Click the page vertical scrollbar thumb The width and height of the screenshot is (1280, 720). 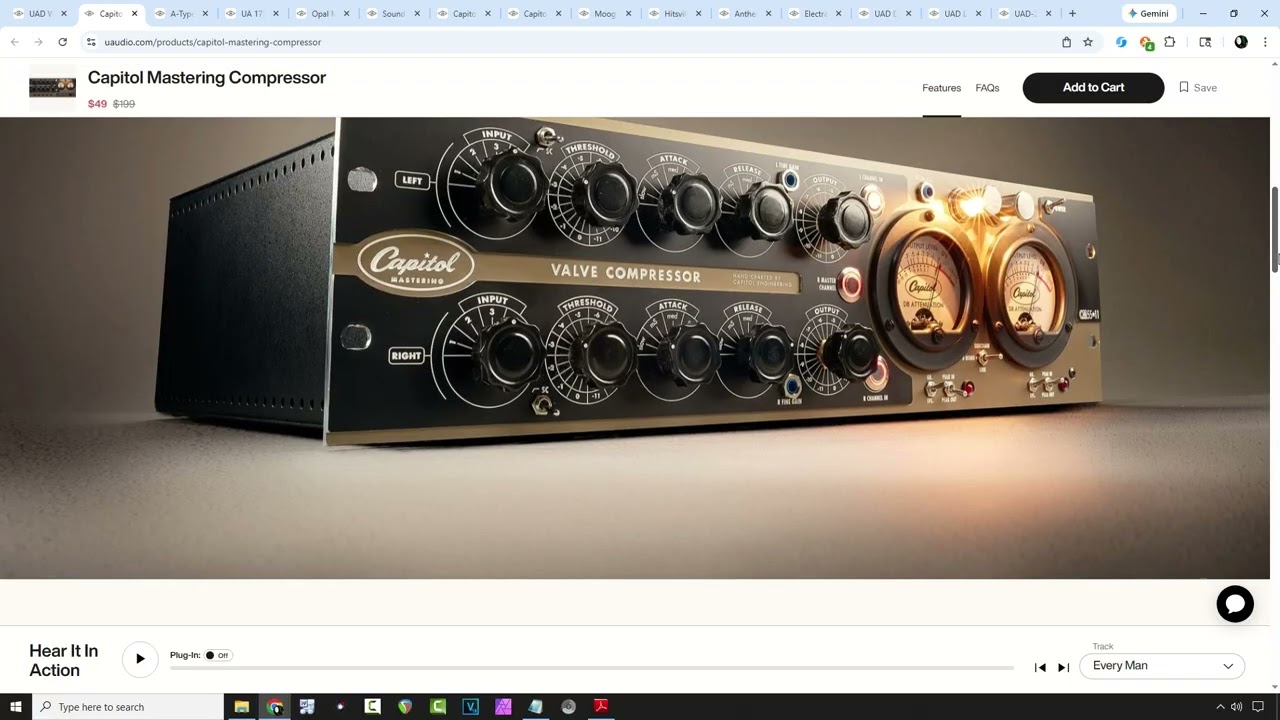pyautogui.click(x=1275, y=228)
